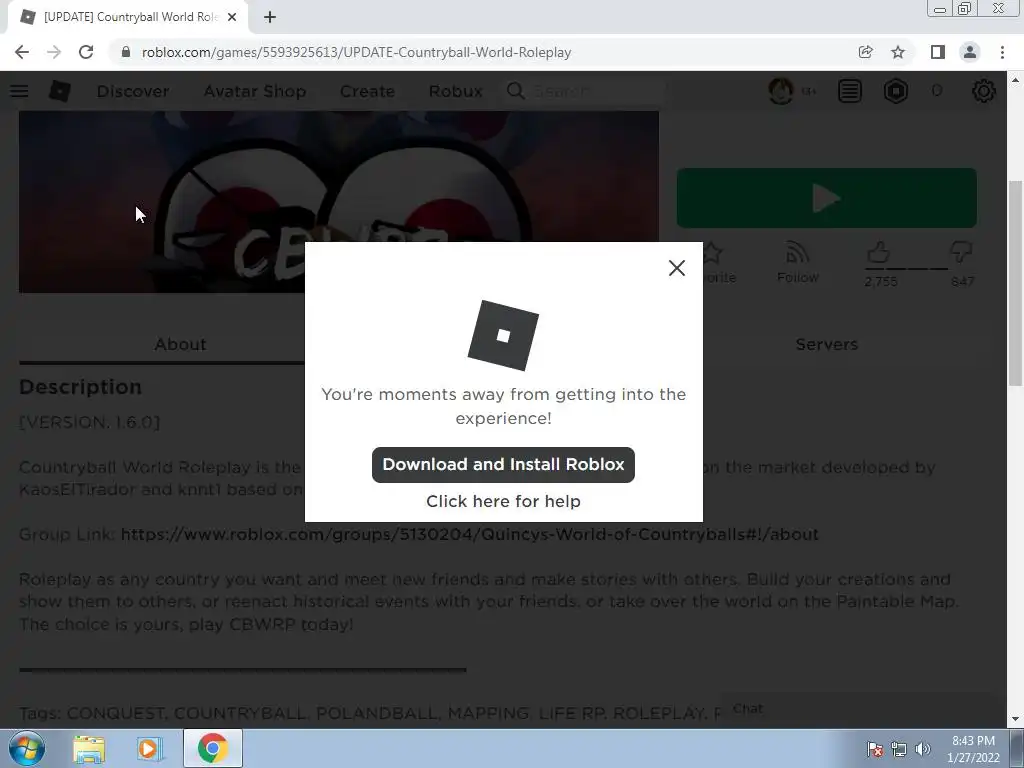Click the page vertical scrollbar
This screenshot has height=768, width=1024.
click(1015, 281)
